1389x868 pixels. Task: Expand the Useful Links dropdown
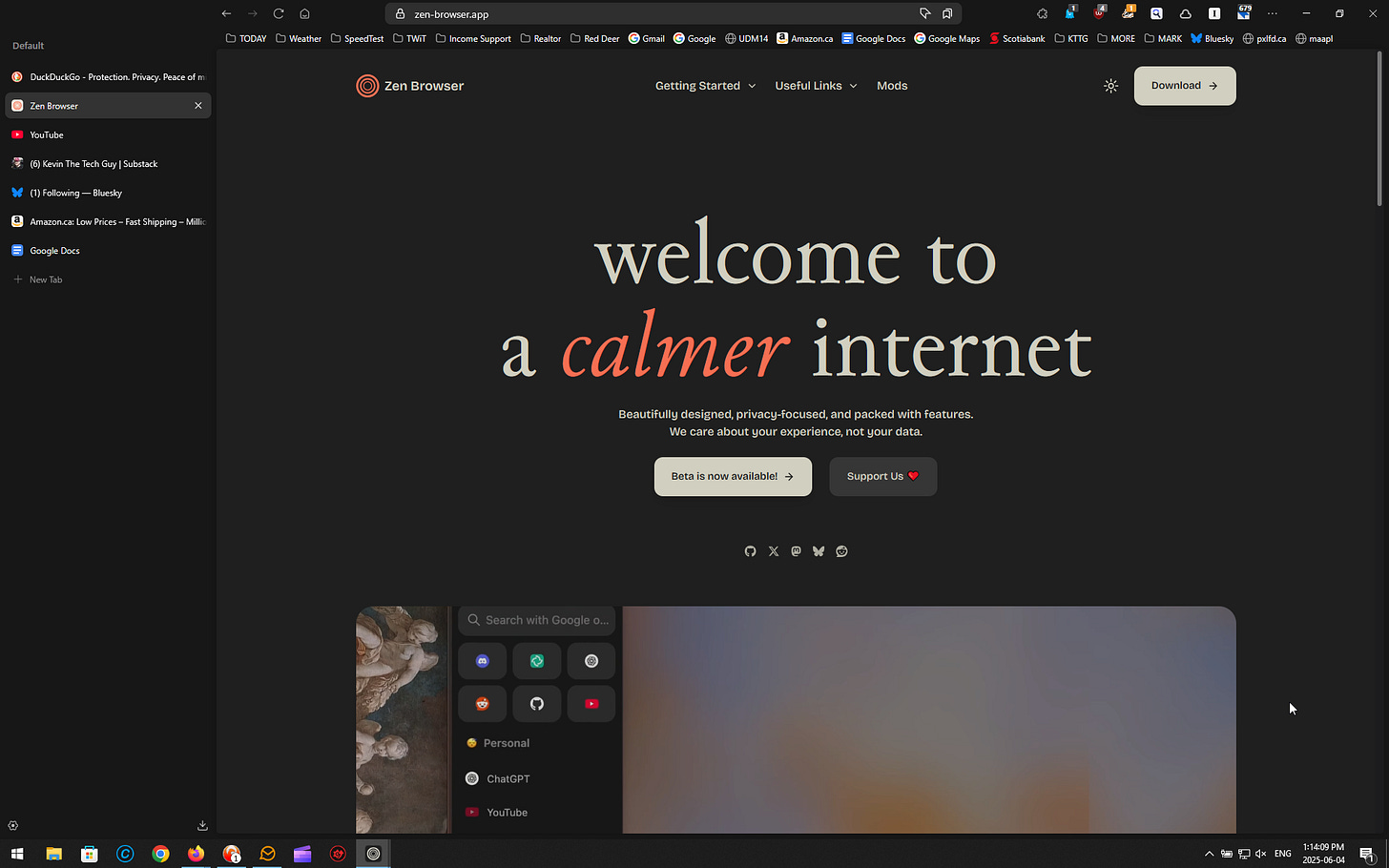pos(816,86)
